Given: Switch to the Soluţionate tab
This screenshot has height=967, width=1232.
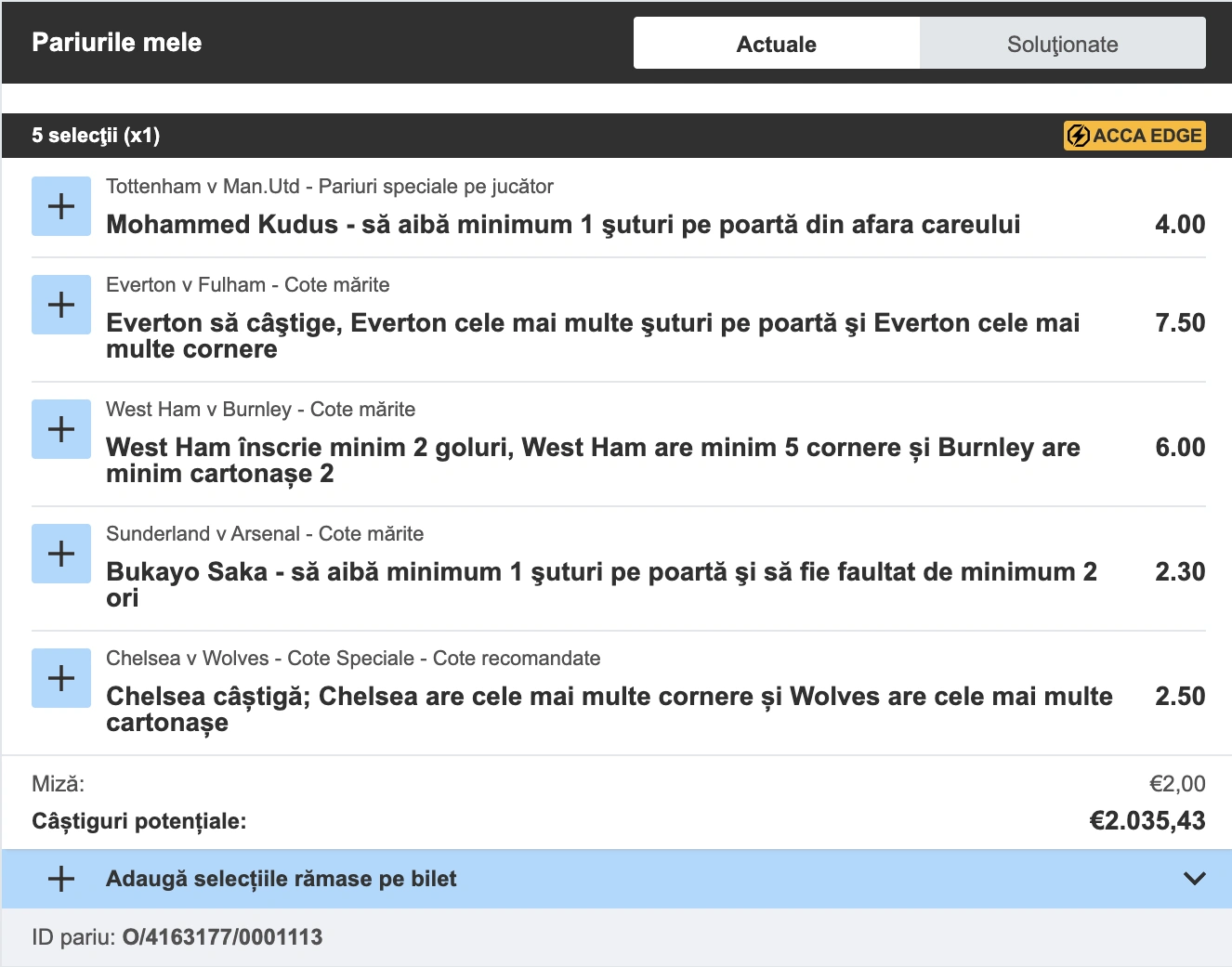Looking at the screenshot, I should (1061, 43).
